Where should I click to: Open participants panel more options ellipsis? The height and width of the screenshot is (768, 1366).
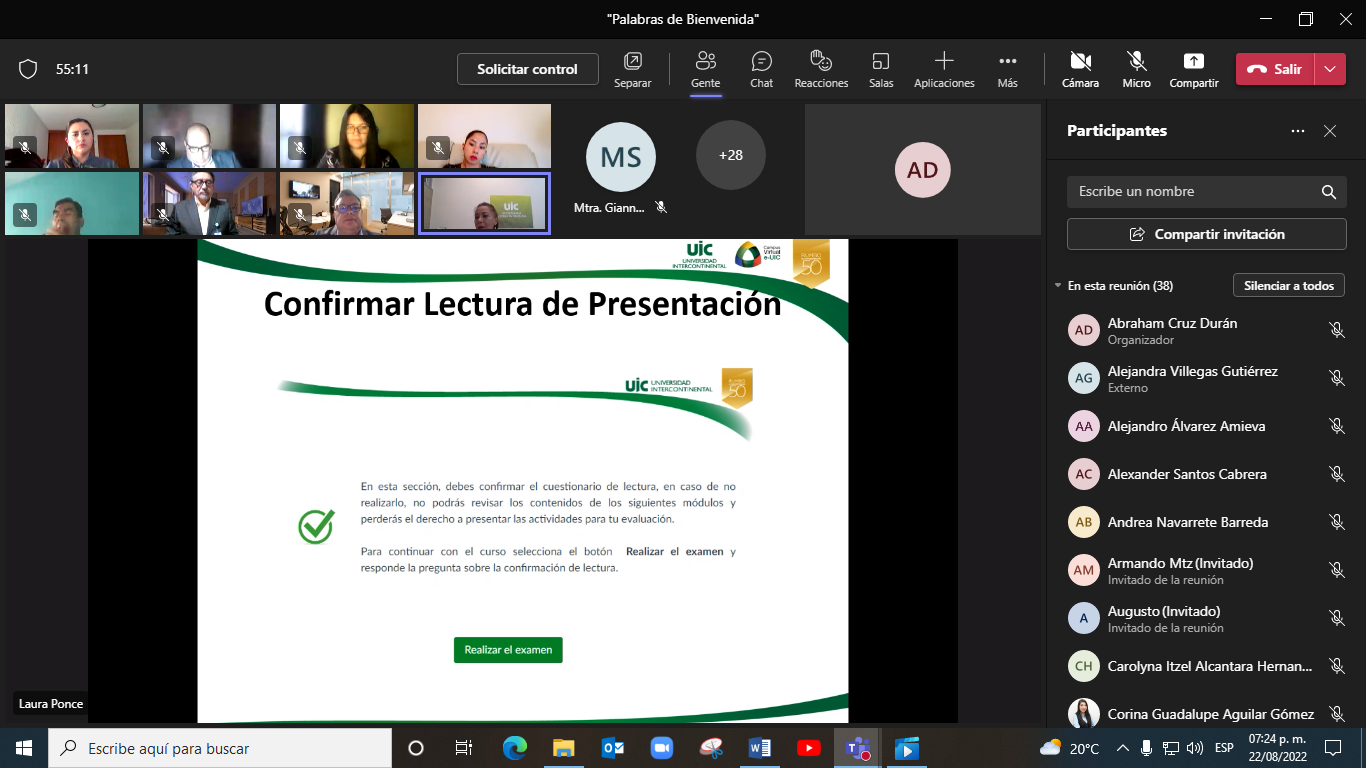coord(1297,131)
